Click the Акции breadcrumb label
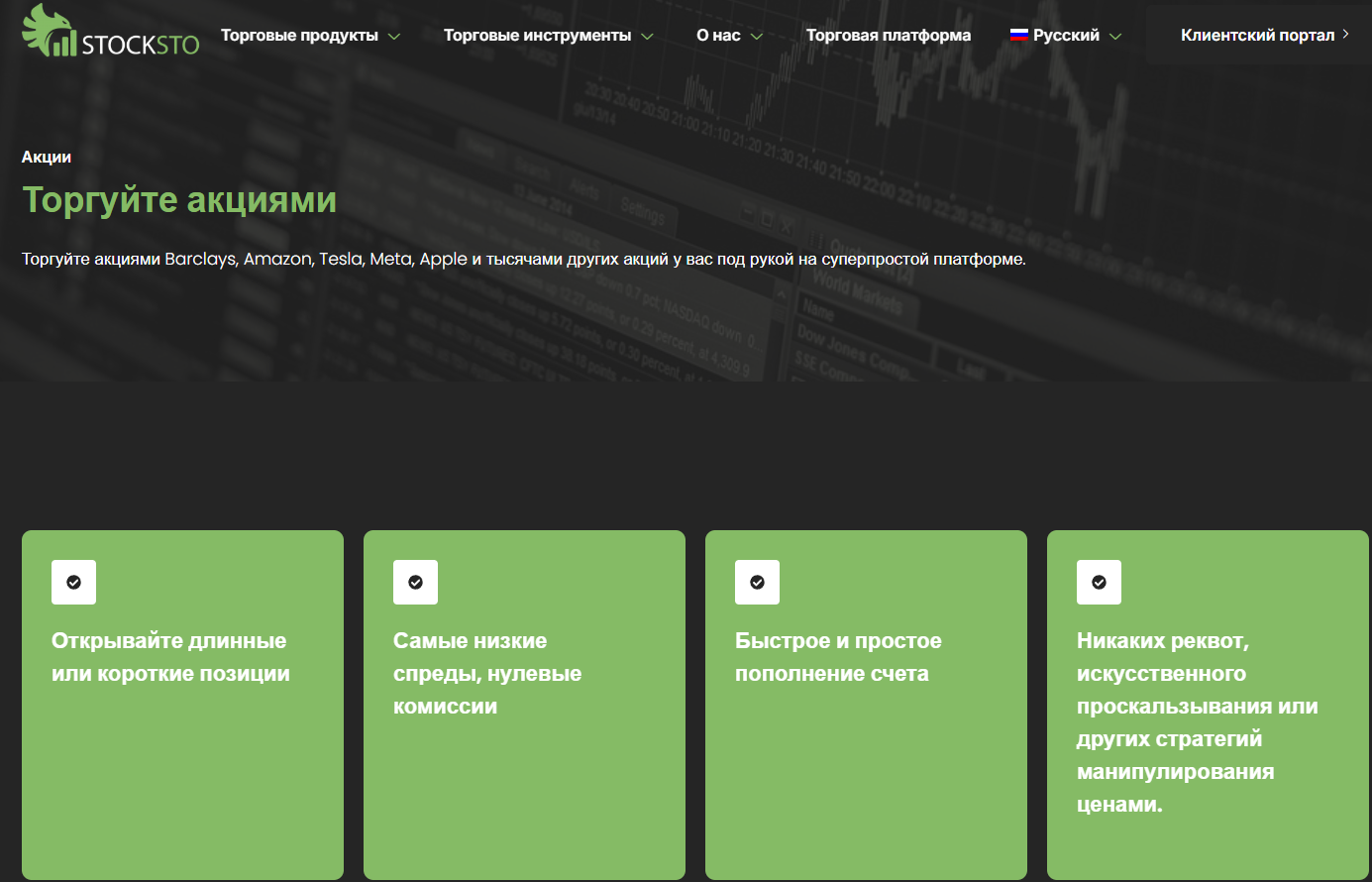1372x882 pixels. click(47, 157)
